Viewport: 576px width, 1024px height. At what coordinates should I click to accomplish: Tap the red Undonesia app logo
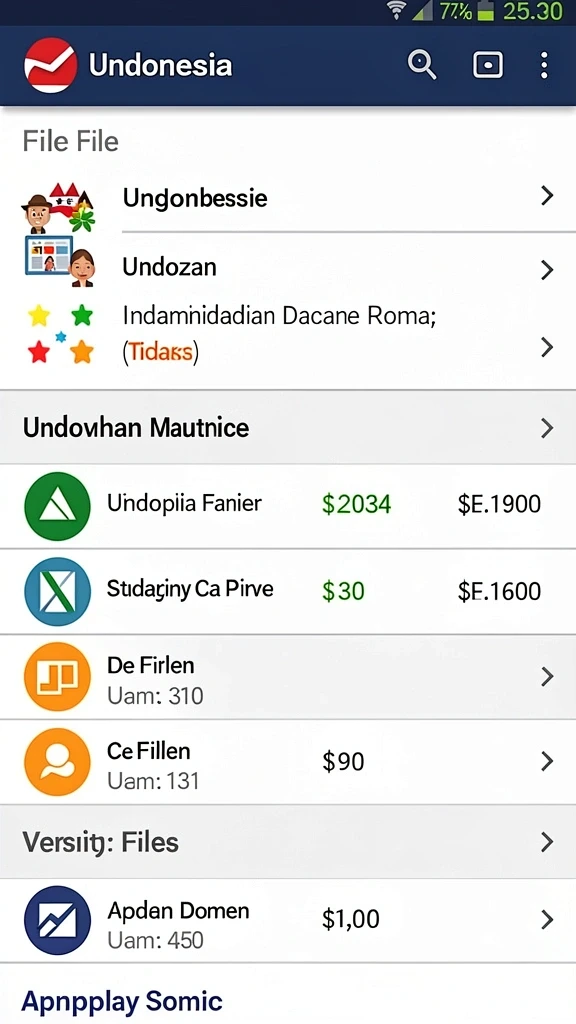[50, 65]
